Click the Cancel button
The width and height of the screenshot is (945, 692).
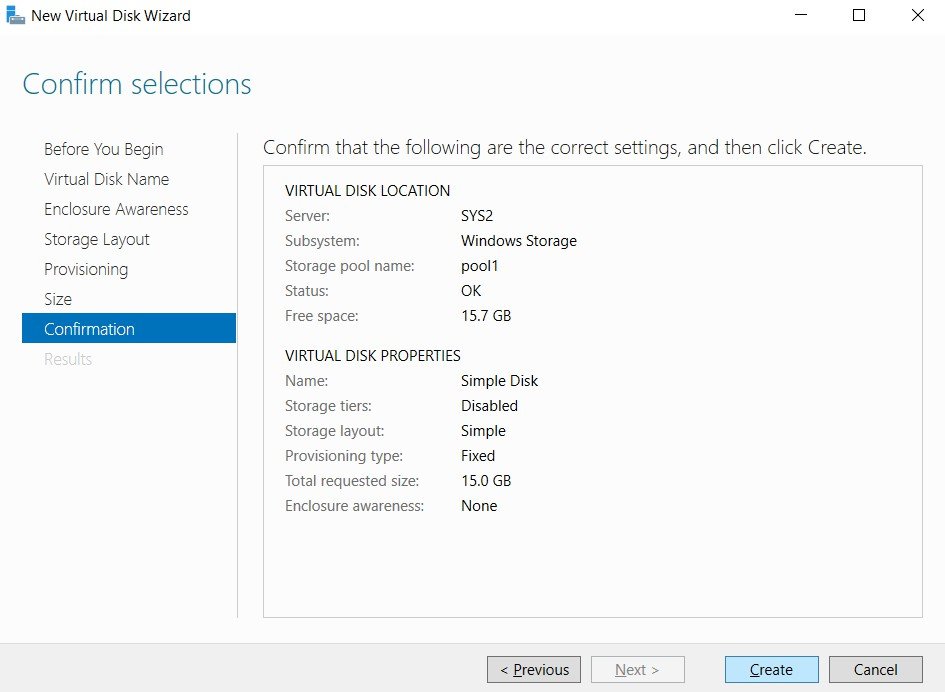(876, 669)
